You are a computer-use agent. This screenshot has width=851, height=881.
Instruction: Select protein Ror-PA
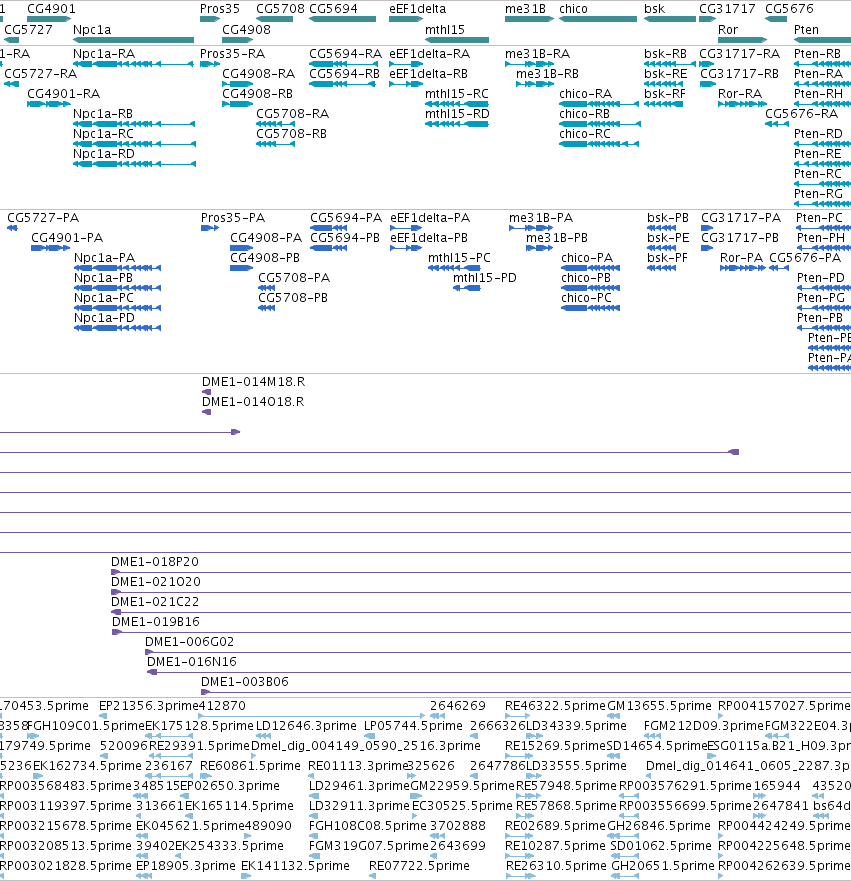pos(743,268)
